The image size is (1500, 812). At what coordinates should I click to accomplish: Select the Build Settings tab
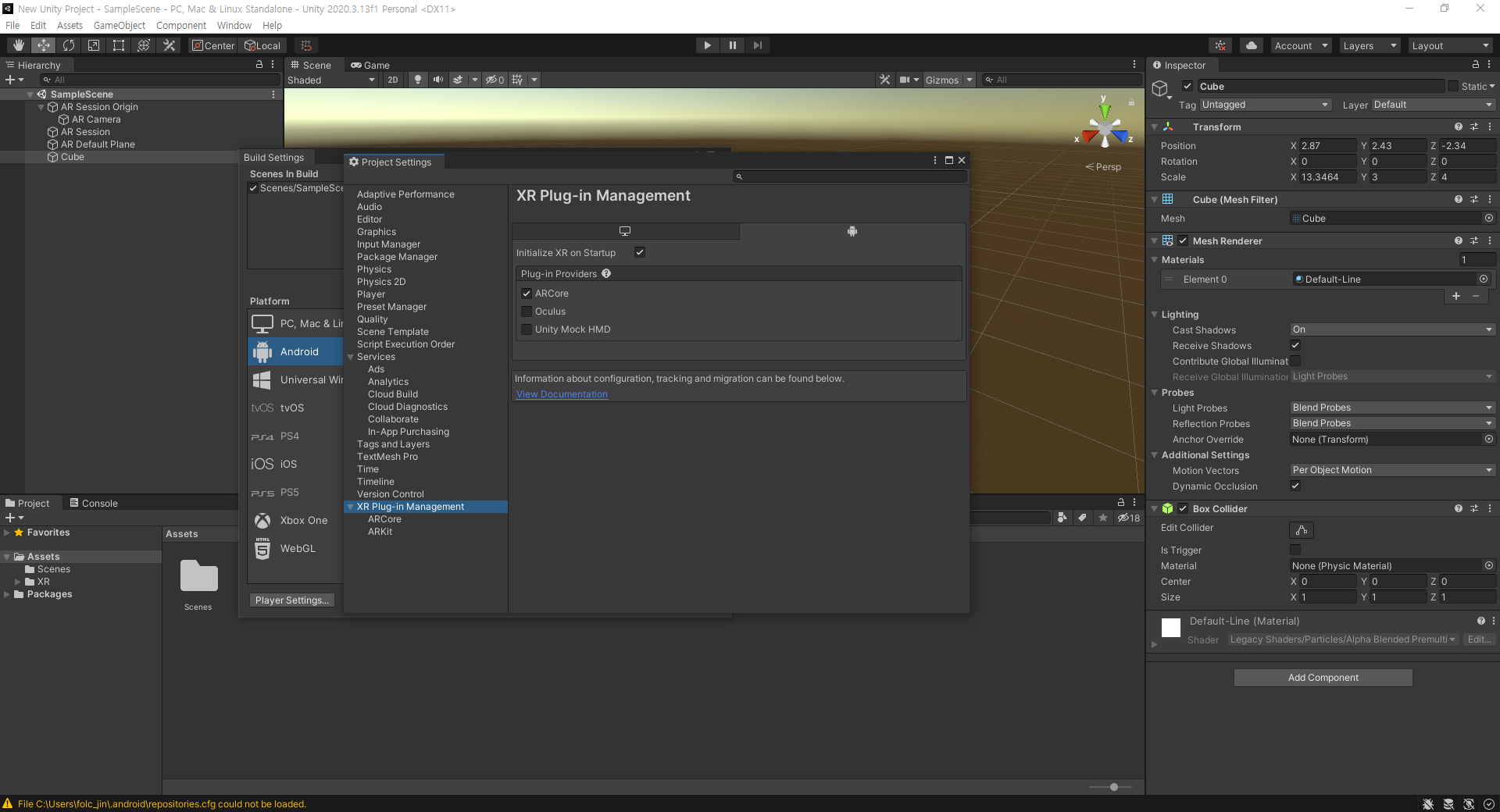pyautogui.click(x=274, y=157)
